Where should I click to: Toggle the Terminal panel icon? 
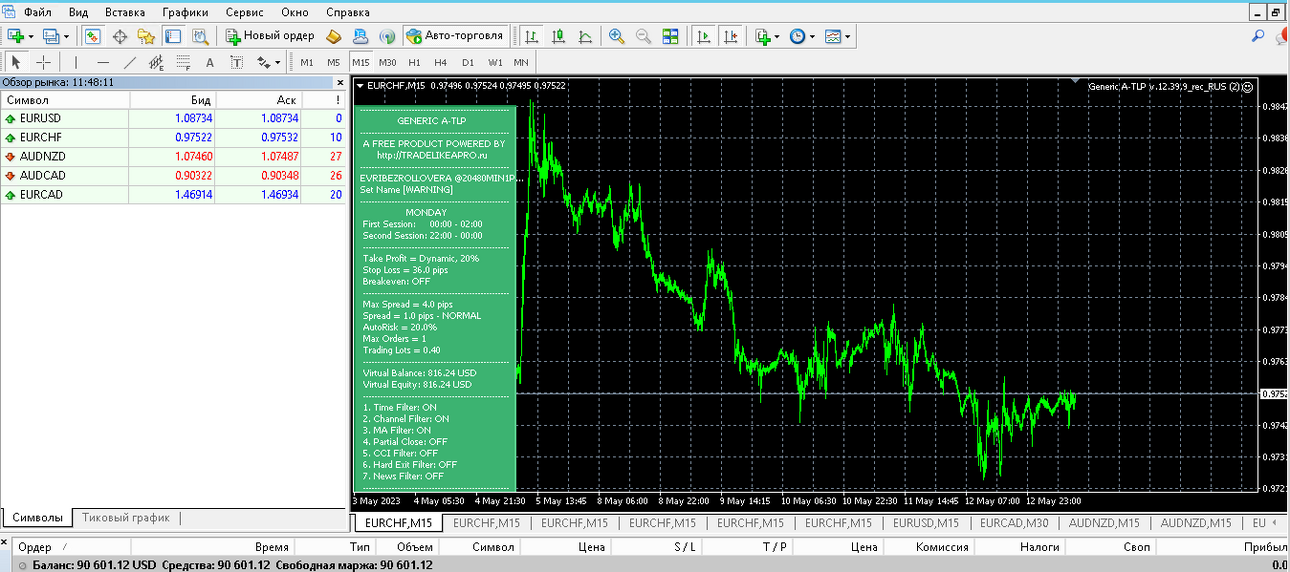173,36
